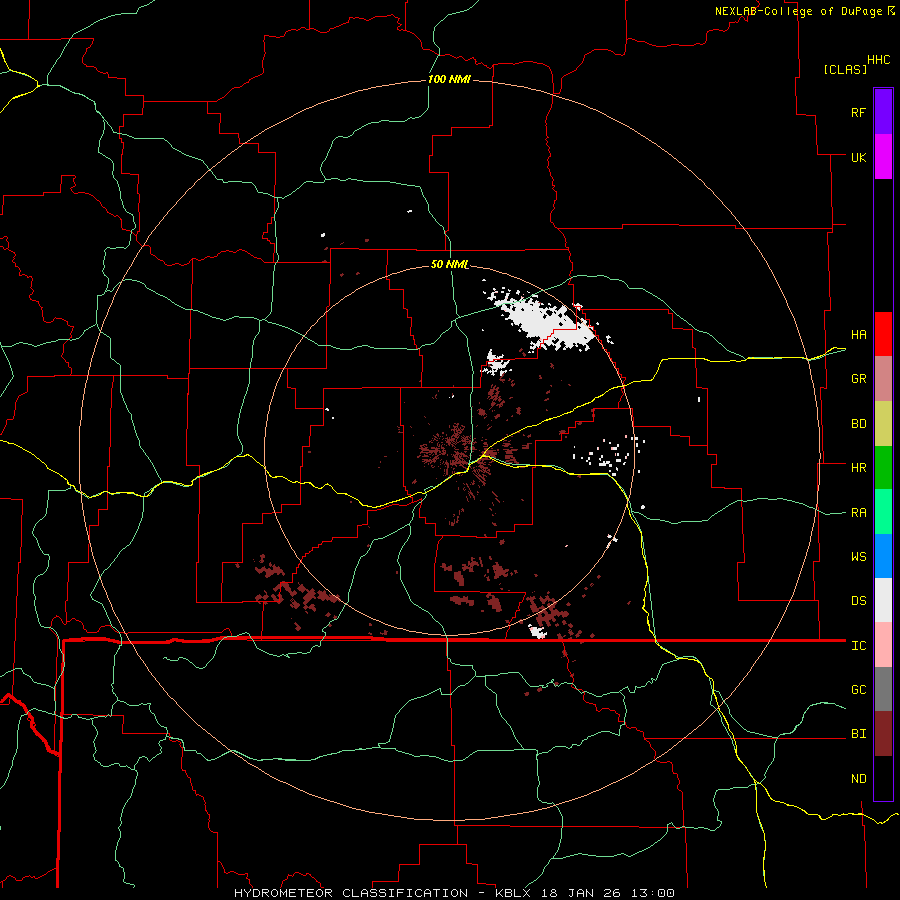Click the WS legend label
Image resolution: width=900 pixels, height=900 pixels.
point(858,557)
